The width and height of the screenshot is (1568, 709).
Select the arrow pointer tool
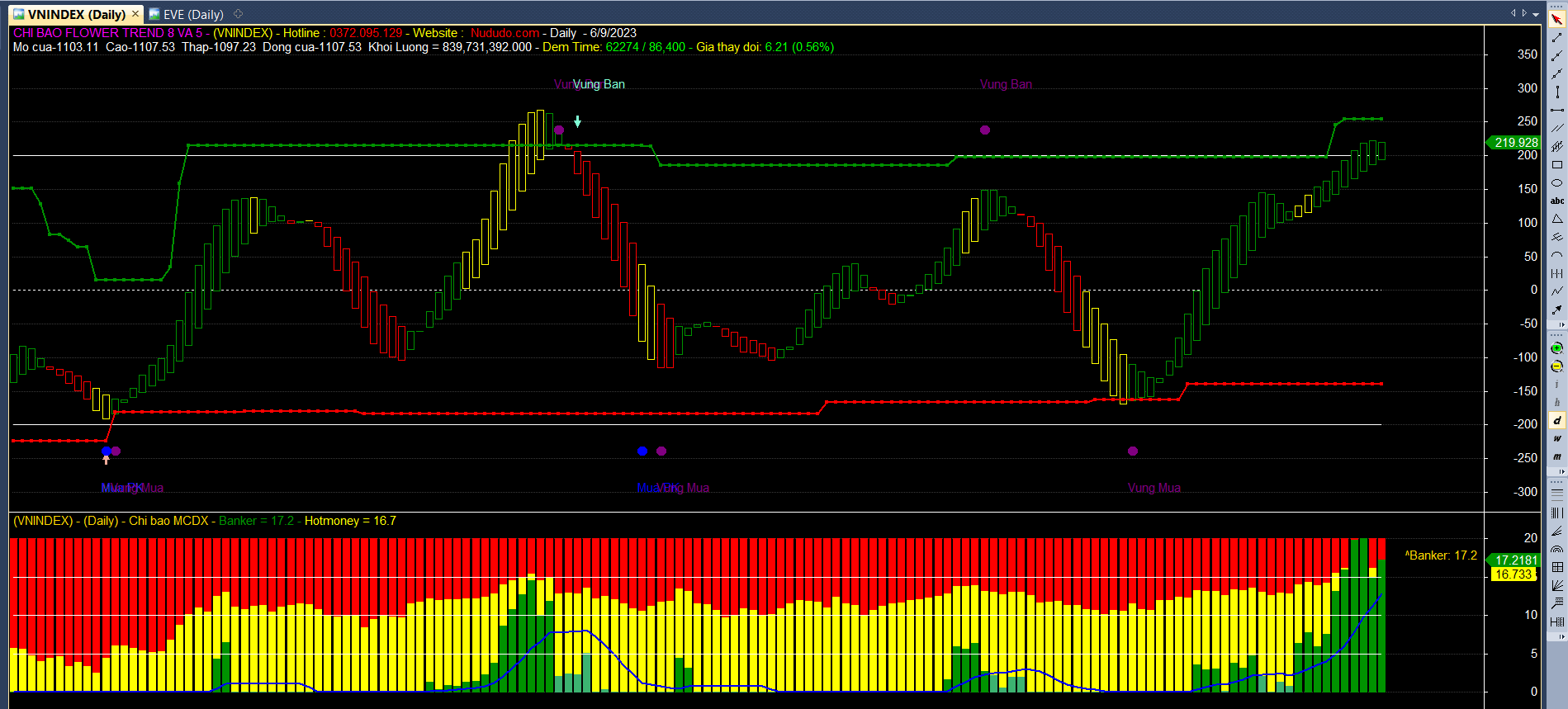tap(1557, 20)
